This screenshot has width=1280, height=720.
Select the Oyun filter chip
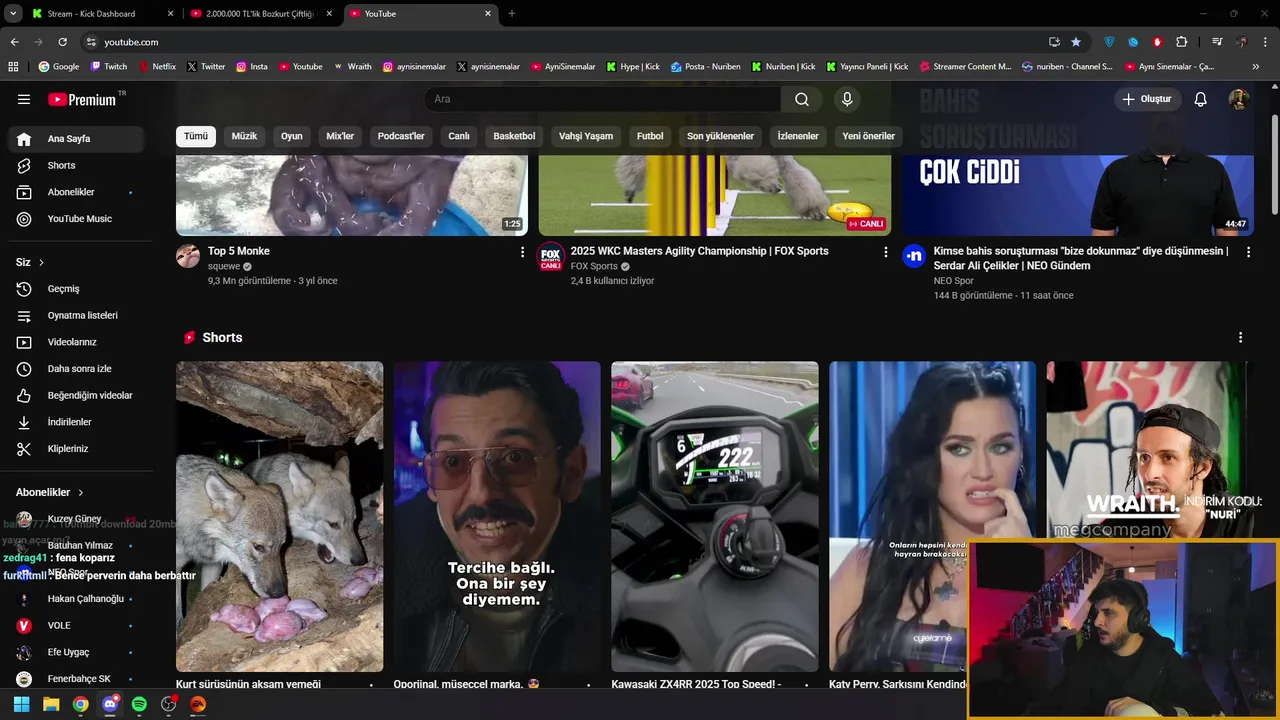pyautogui.click(x=291, y=136)
